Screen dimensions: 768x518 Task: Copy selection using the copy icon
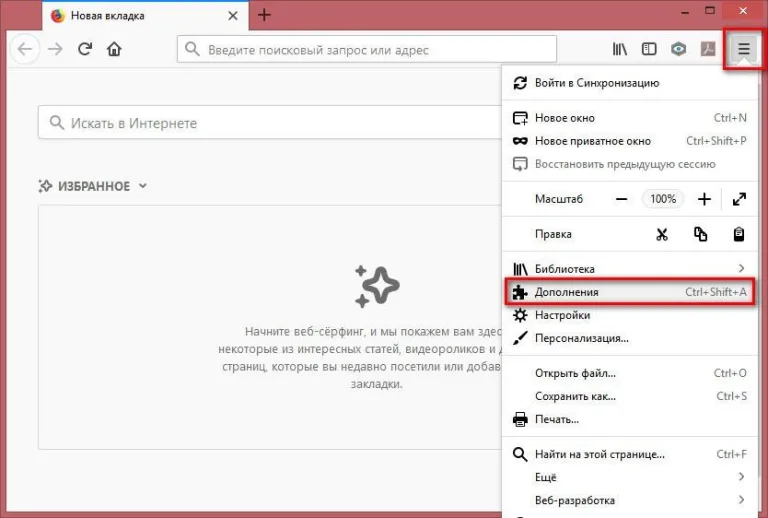700,234
